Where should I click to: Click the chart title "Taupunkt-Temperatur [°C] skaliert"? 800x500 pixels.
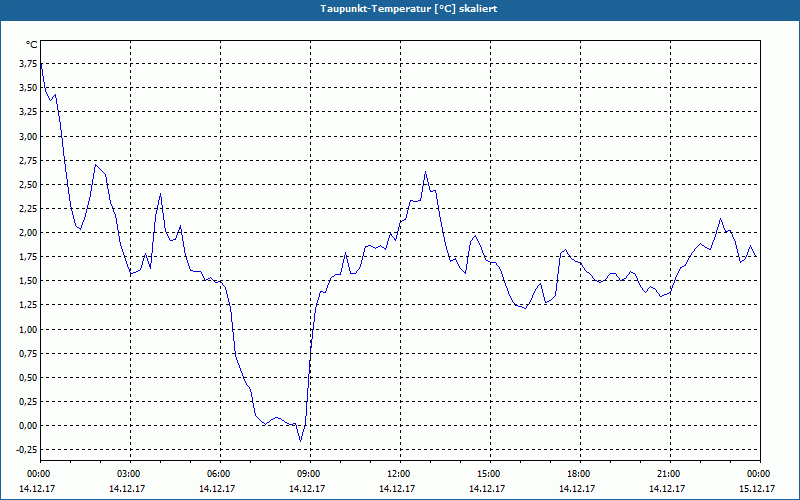click(409, 9)
